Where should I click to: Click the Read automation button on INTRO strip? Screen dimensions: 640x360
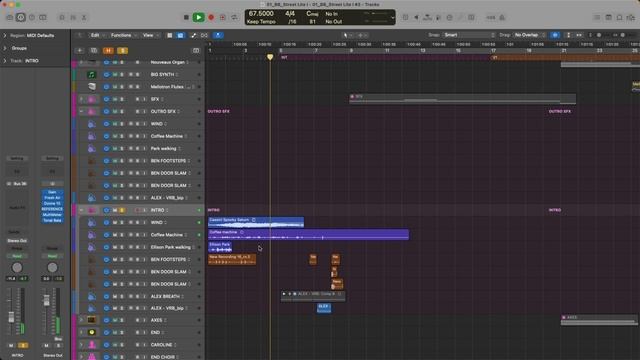17,256
